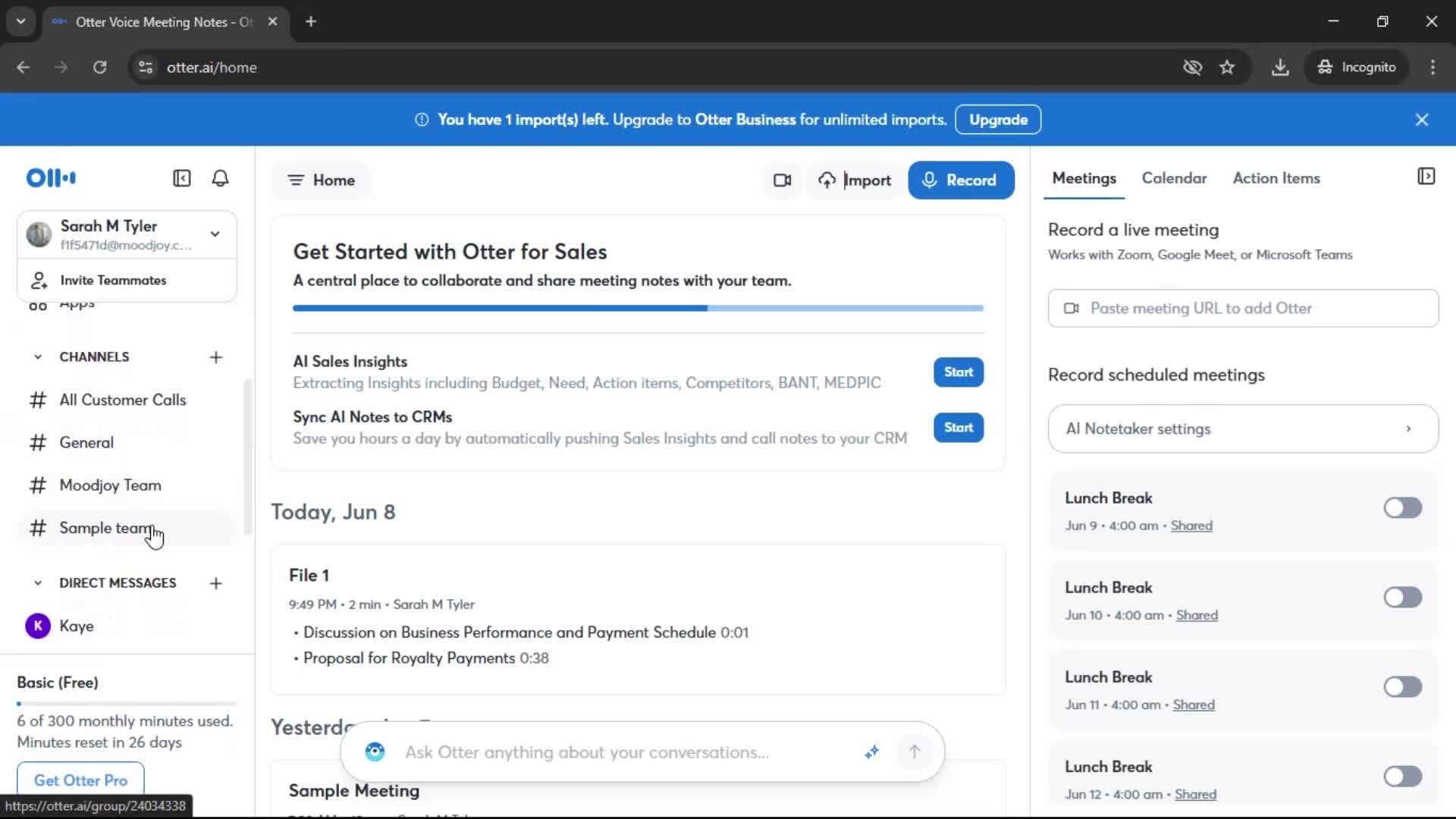Start Sync AI Notes to CRMs
This screenshot has height=819, width=1456.
(x=959, y=428)
